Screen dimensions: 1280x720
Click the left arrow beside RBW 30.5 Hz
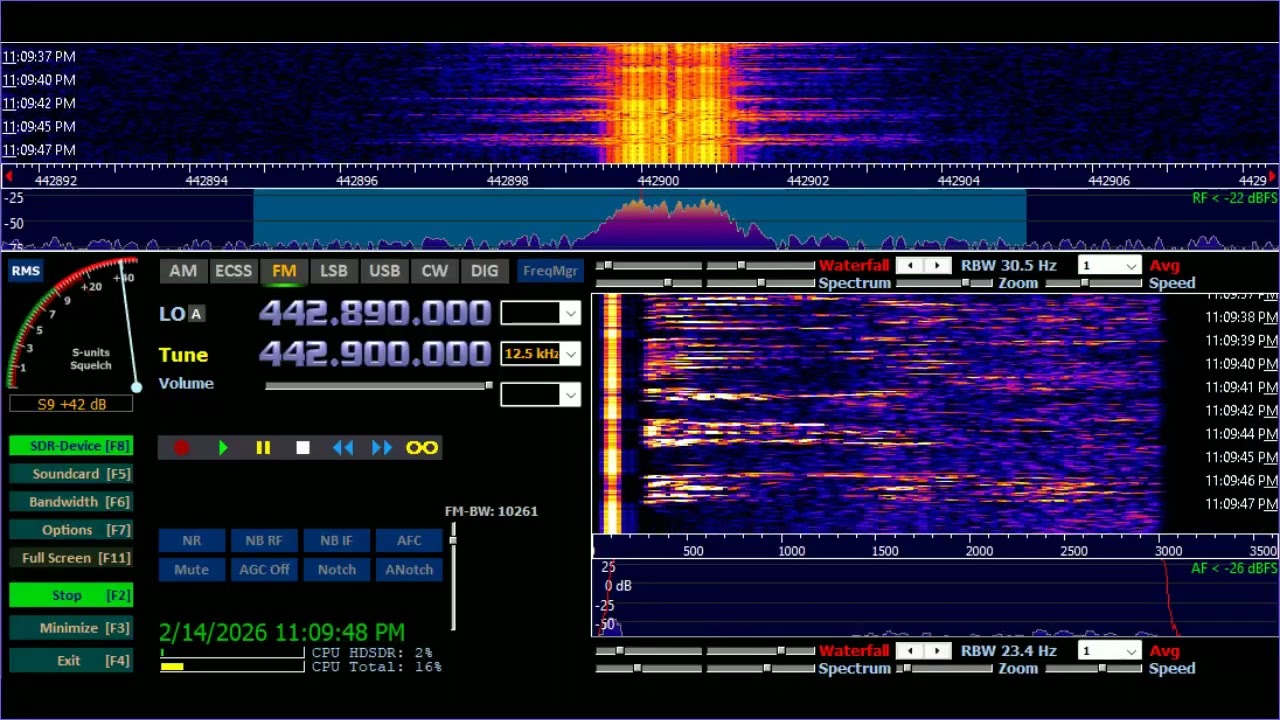pyautogui.click(x=910, y=266)
